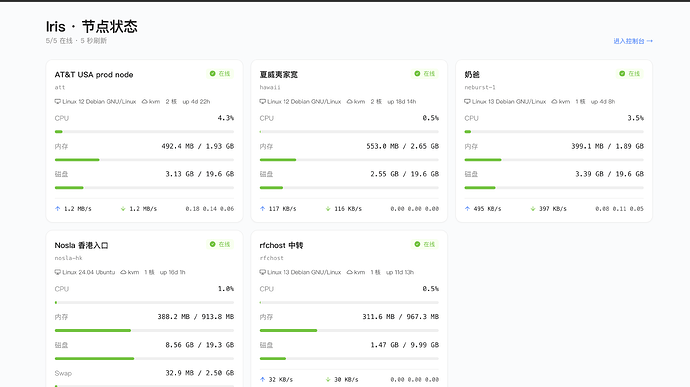Screen dimensions: 690x387
Task: Click the AT&T USA prod node card title
Action: click(94, 74)
